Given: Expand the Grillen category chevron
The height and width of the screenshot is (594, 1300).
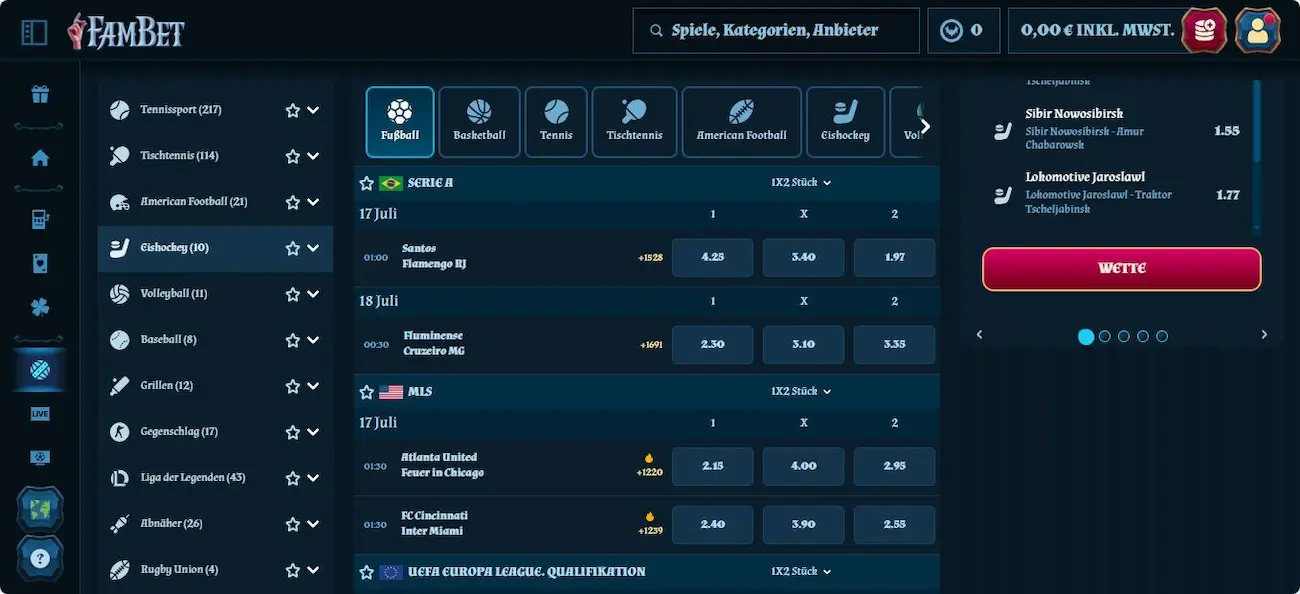Looking at the screenshot, I should 313,386.
